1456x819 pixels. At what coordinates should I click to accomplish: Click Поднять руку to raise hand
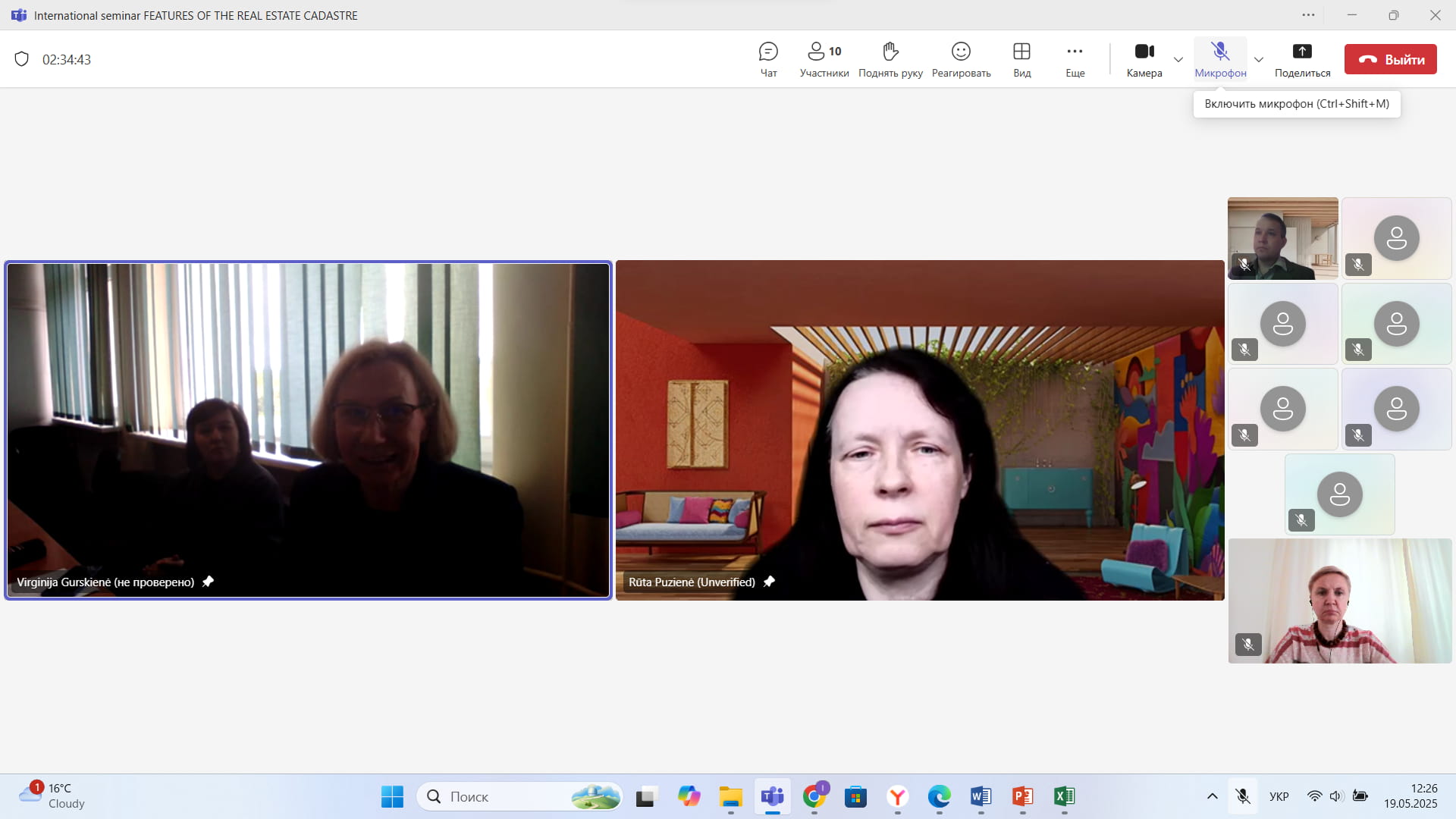[890, 59]
